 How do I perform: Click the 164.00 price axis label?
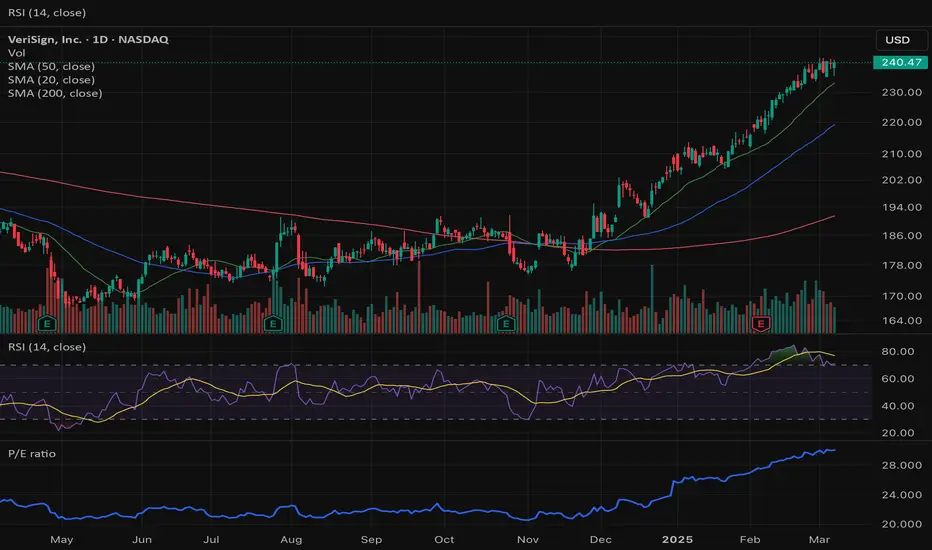pos(902,320)
